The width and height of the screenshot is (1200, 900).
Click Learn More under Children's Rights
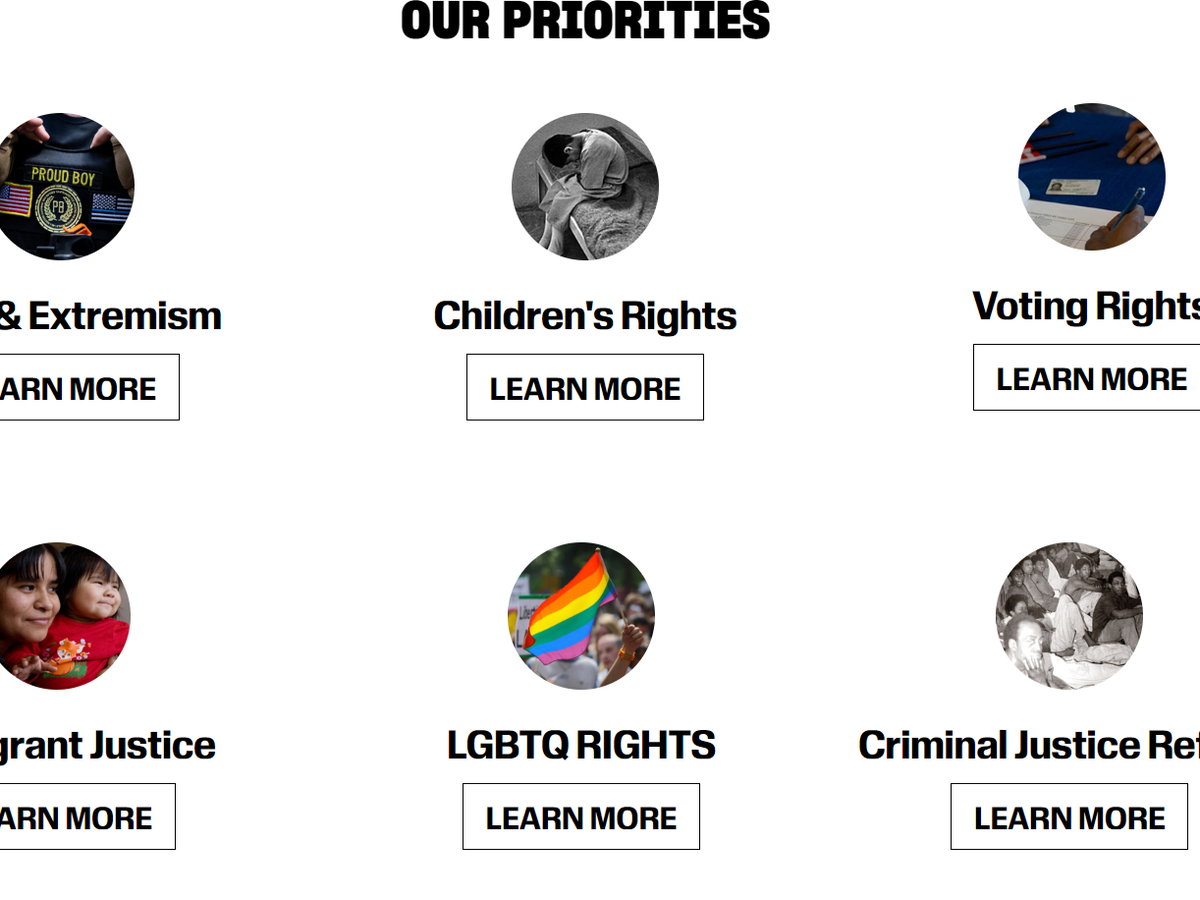585,388
